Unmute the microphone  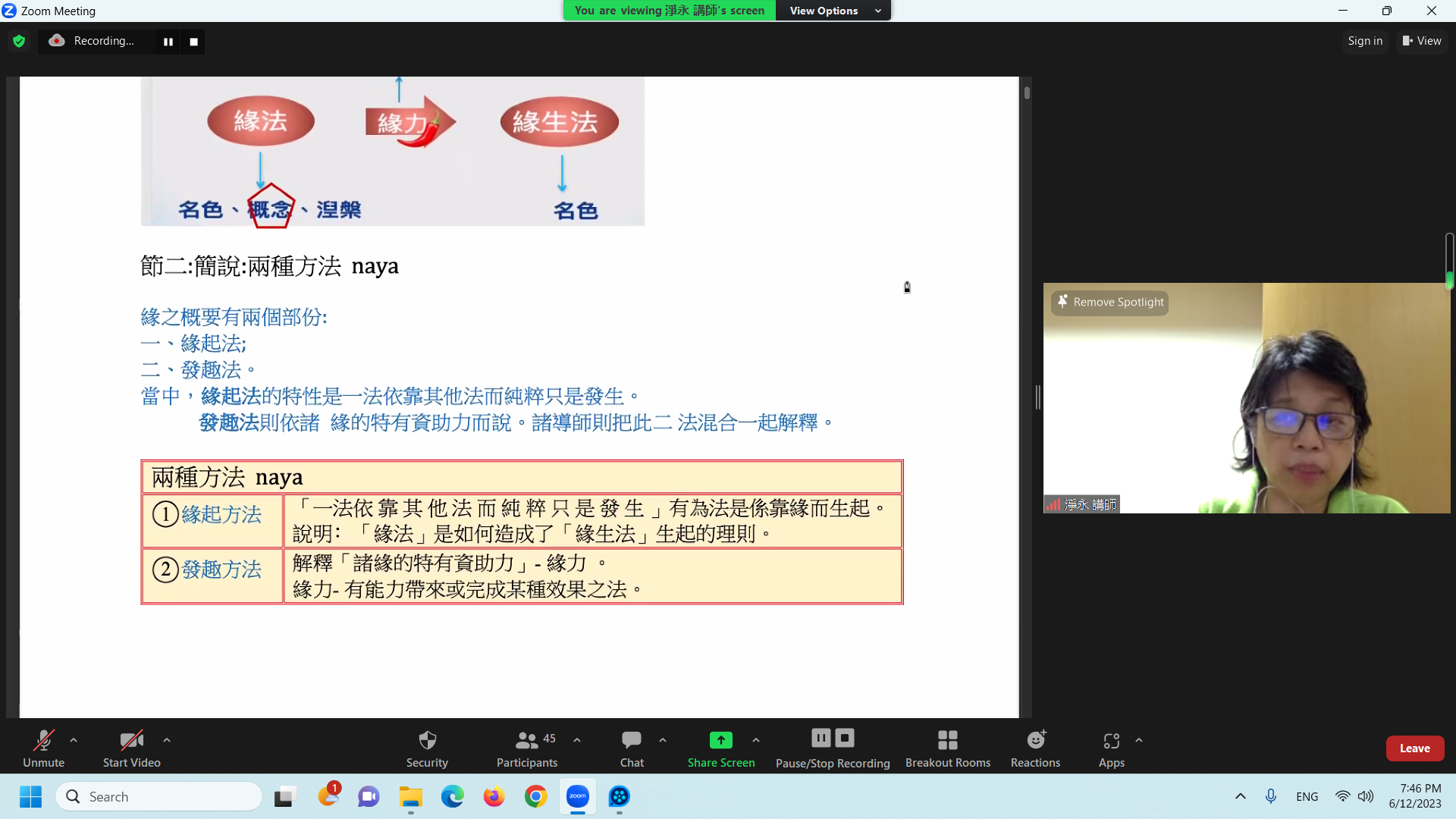(x=43, y=748)
